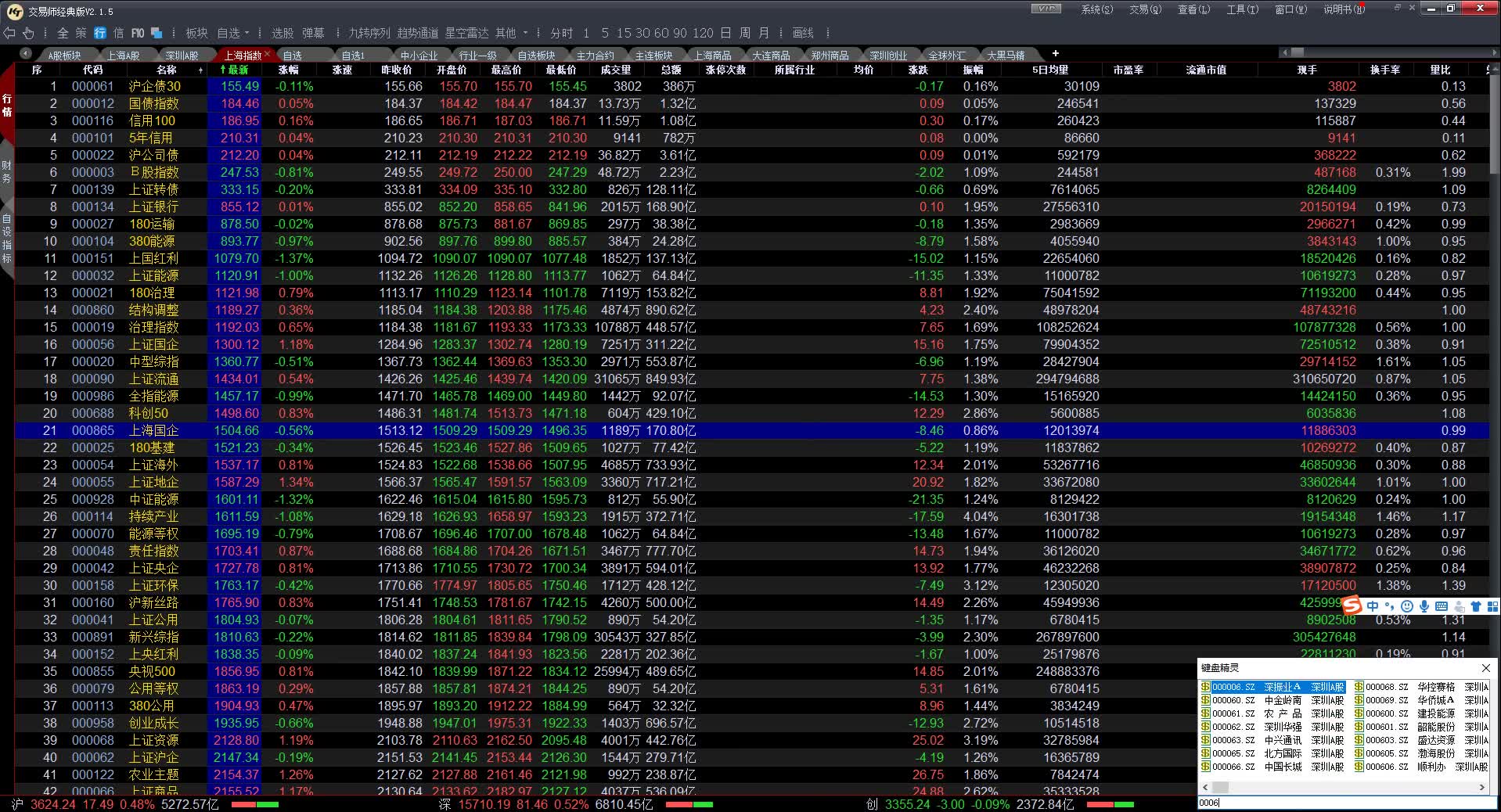This screenshot has width=1501, height=812.
Task: Click Sogou microphone voice input icon
Action: coord(1424,606)
